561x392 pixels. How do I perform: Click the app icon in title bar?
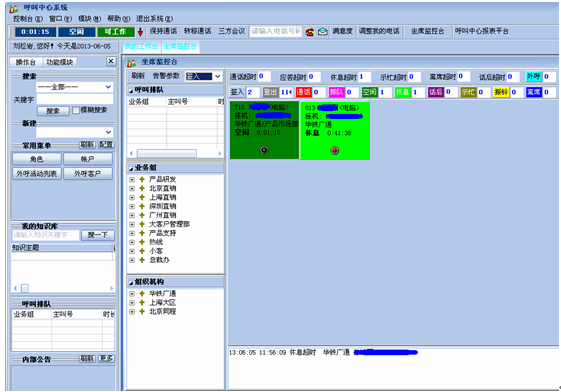tap(14, 8)
